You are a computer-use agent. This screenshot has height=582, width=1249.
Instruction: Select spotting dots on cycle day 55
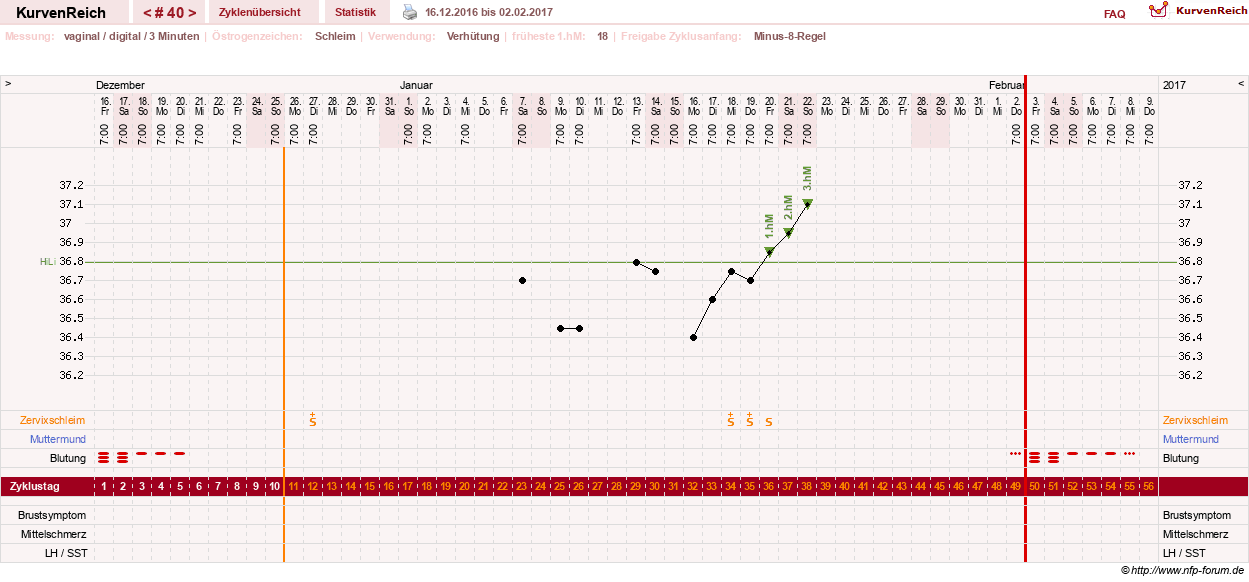(x=1130, y=453)
